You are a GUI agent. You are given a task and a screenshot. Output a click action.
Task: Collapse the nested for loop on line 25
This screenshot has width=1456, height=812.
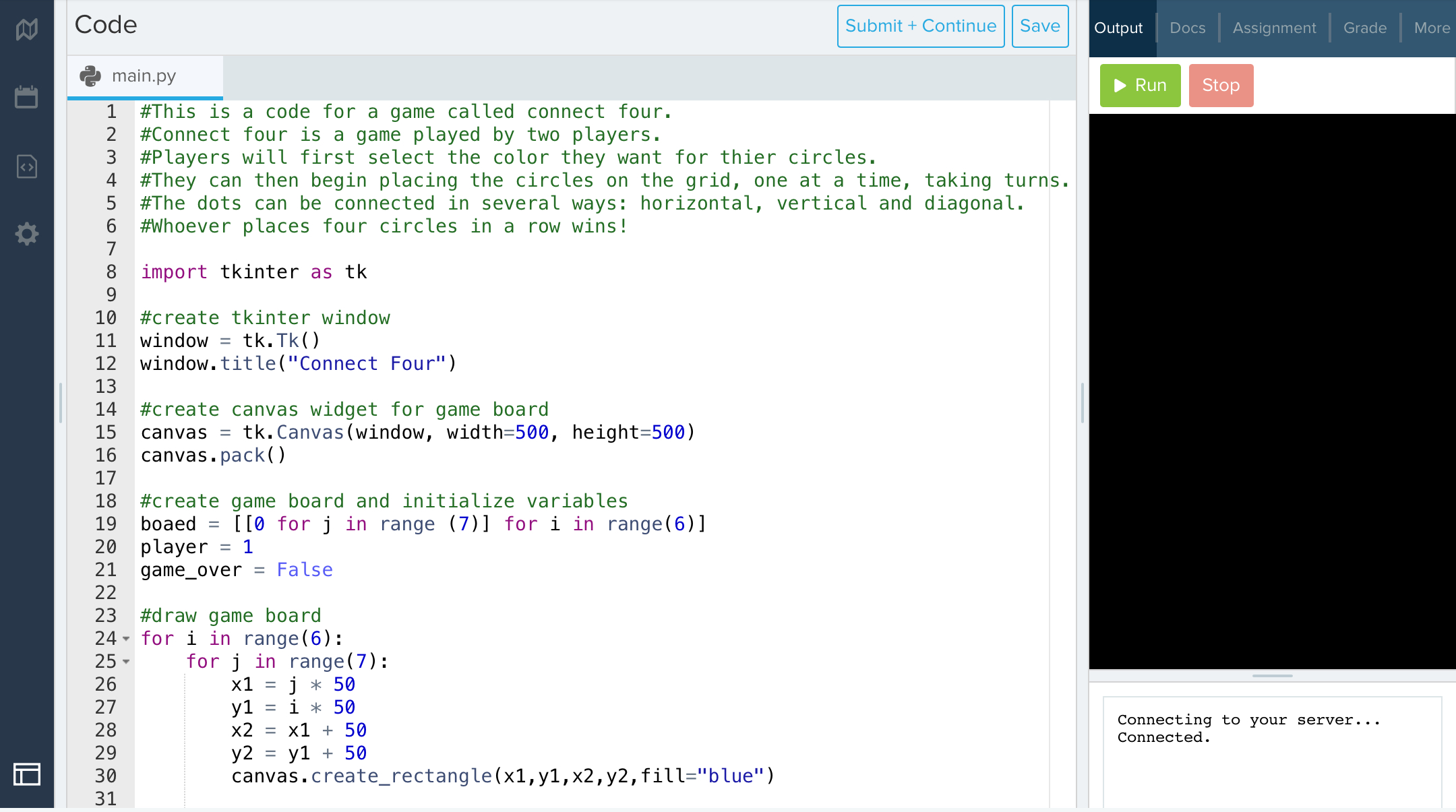(x=126, y=662)
